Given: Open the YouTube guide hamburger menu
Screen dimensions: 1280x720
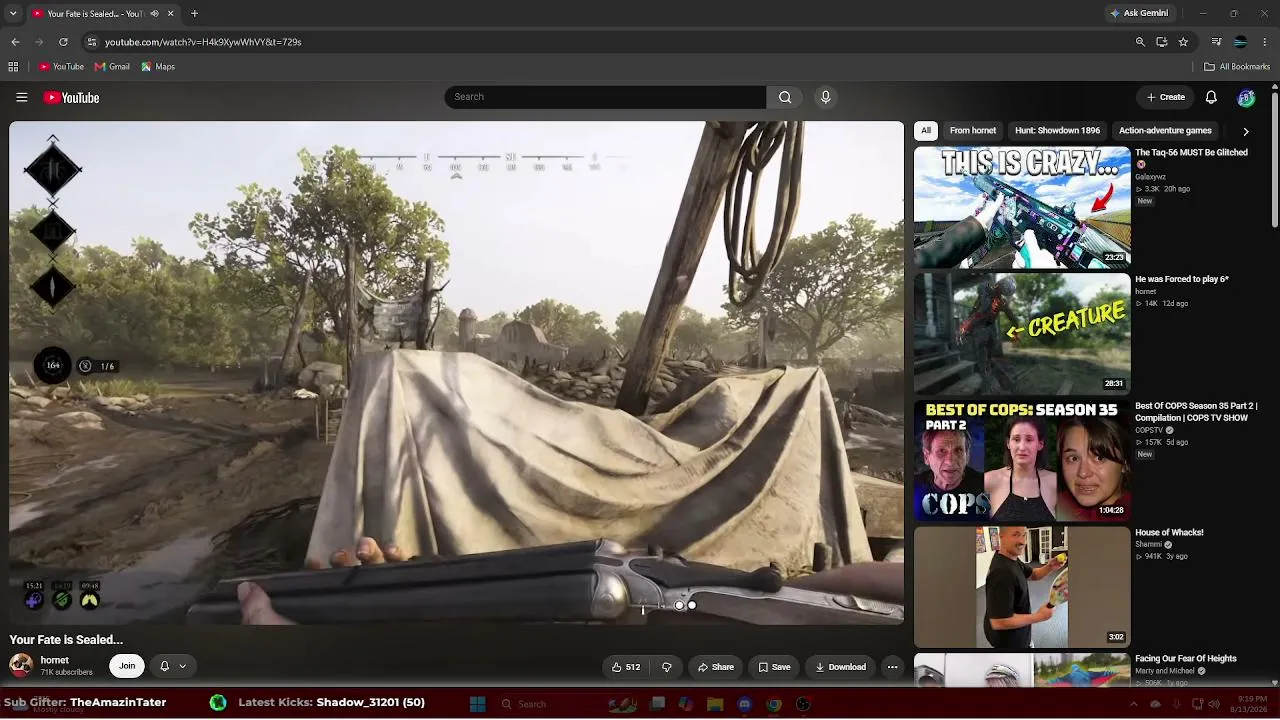Looking at the screenshot, I should coord(21,97).
